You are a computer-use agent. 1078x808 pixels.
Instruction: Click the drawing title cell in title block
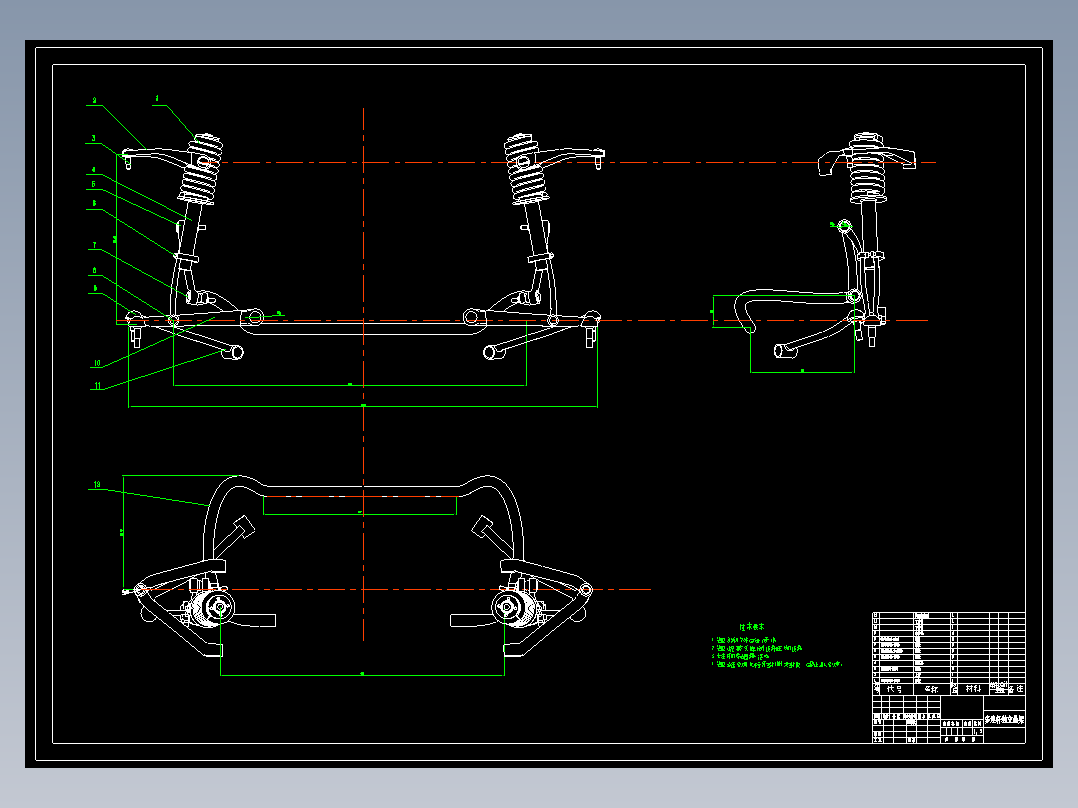point(1004,719)
